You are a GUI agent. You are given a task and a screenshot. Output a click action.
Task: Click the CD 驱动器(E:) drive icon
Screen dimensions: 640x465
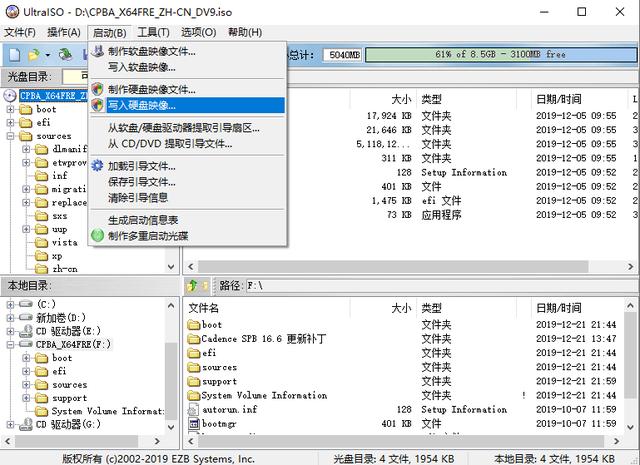pyautogui.click(x=26, y=331)
